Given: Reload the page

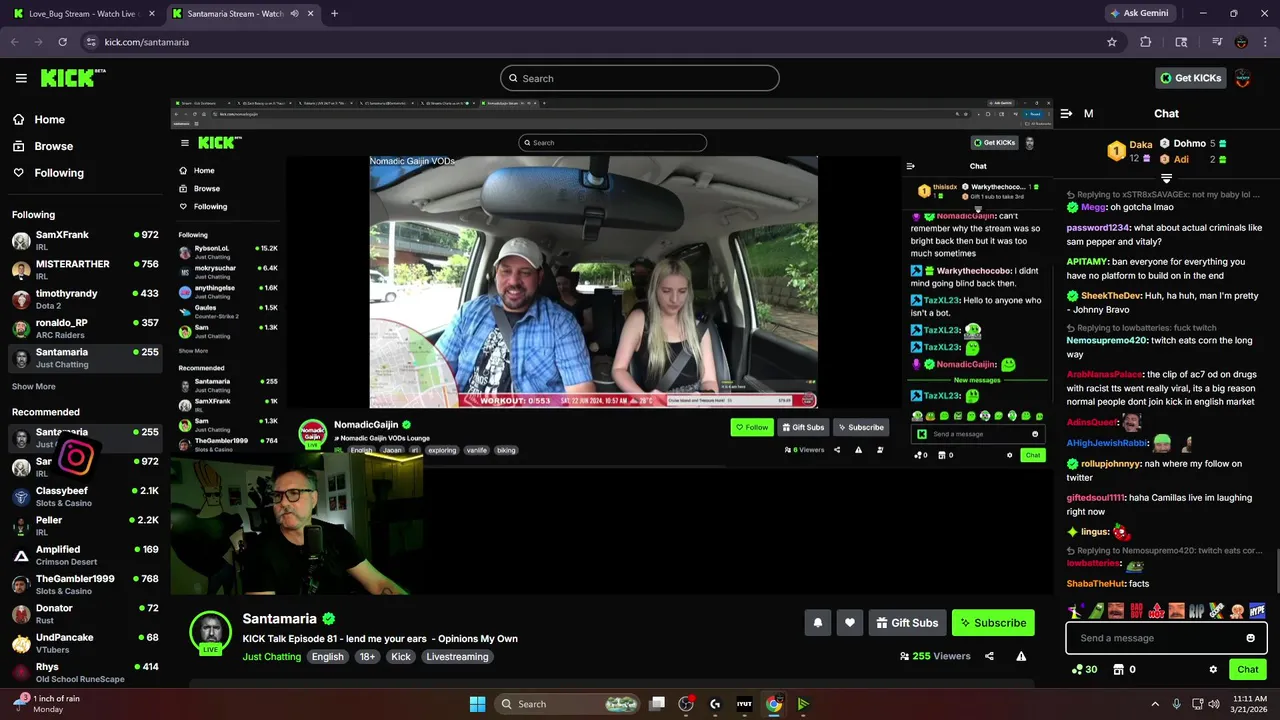Looking at the screenshot, I should pyautogui.click(x=62, y=42).
